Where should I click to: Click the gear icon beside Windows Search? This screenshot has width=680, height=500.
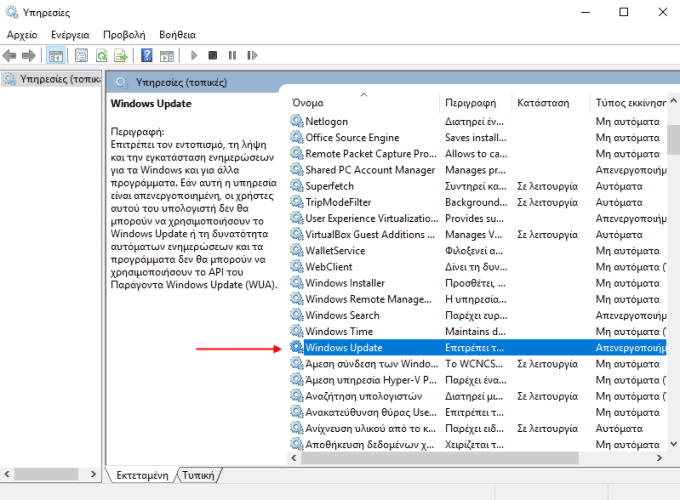pyautogui.click(x=297, y=315)
